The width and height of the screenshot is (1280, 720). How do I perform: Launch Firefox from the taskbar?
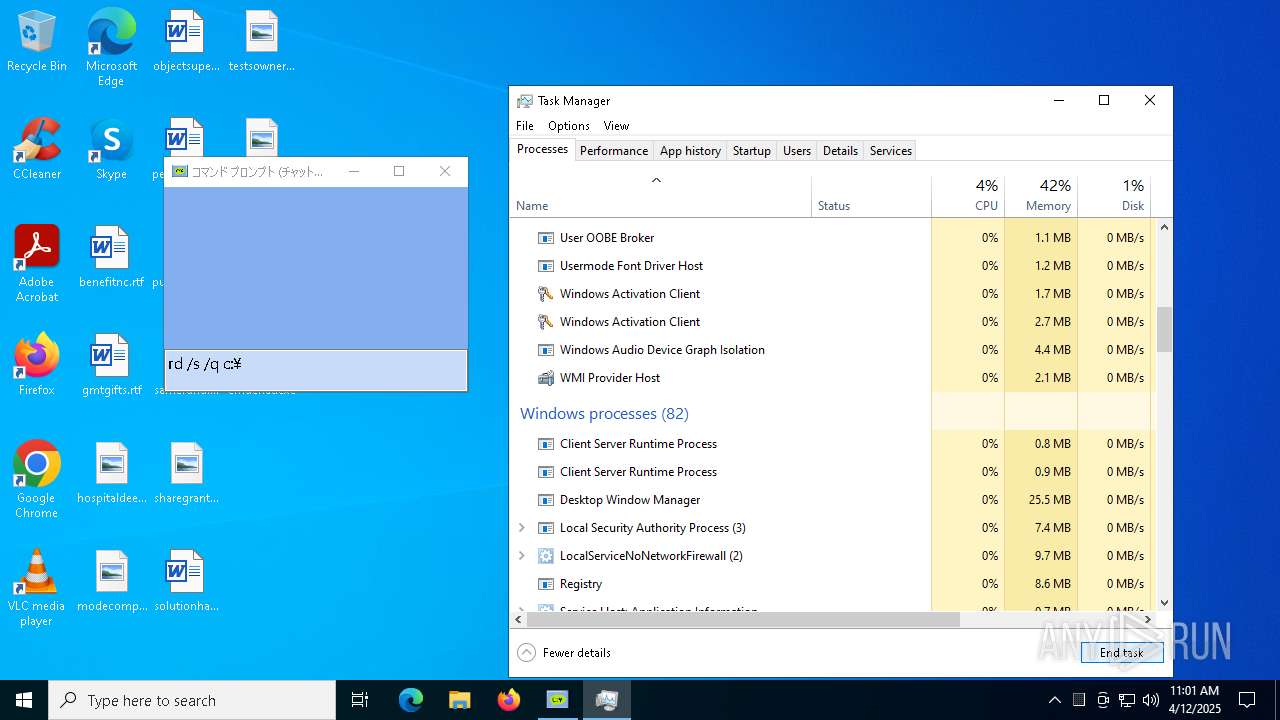click(x=509, y=700)
